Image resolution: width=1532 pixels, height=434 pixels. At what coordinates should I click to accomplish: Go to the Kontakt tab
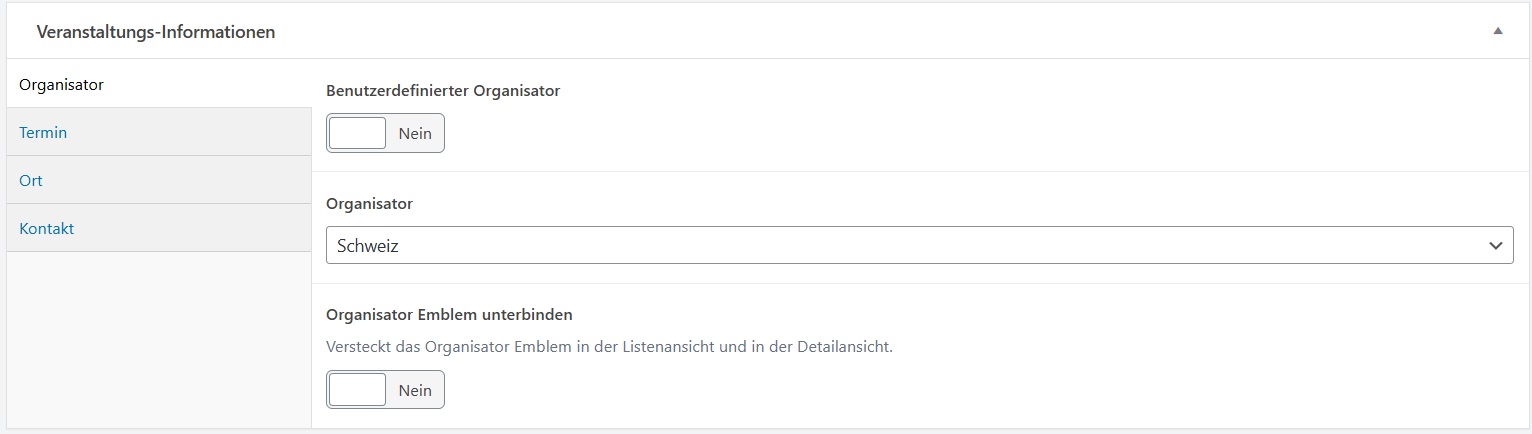click(47, 228)
